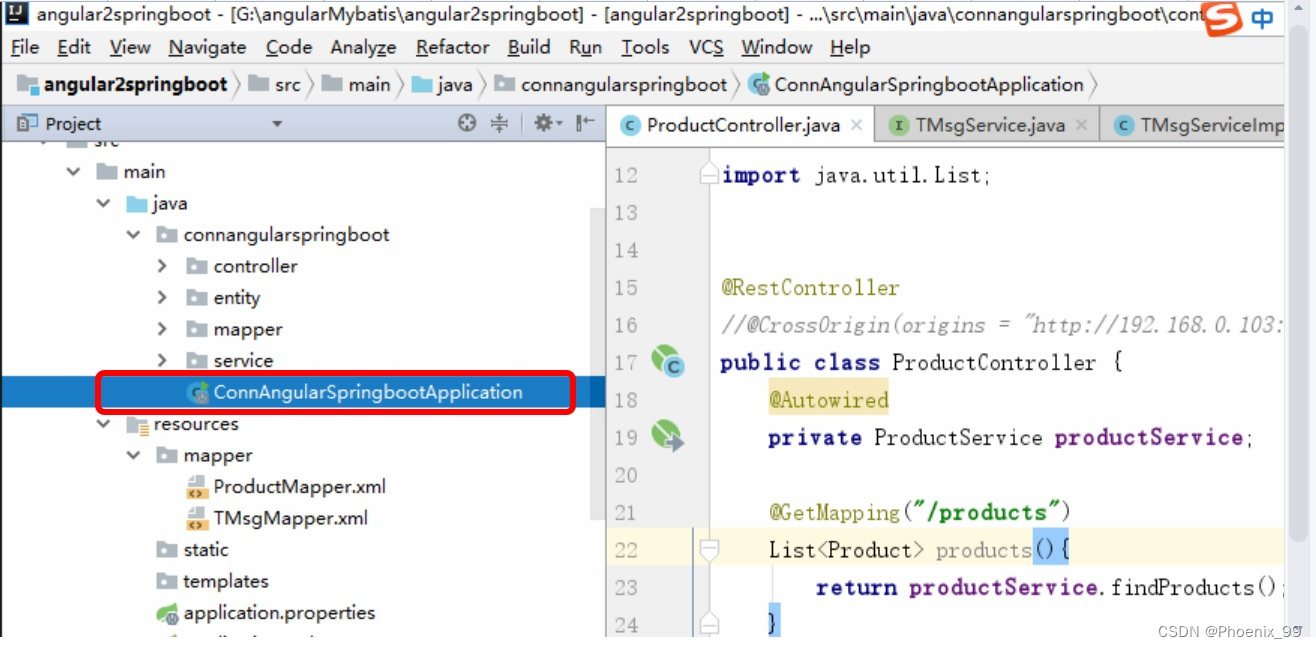Viewport: 1316px width, 648px height.
Task: Click the Scroll from Source target icon
Action: [467, 123]
